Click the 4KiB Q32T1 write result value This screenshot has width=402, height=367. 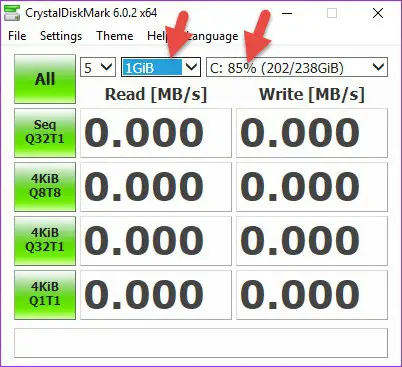click(x=312, y=241)
